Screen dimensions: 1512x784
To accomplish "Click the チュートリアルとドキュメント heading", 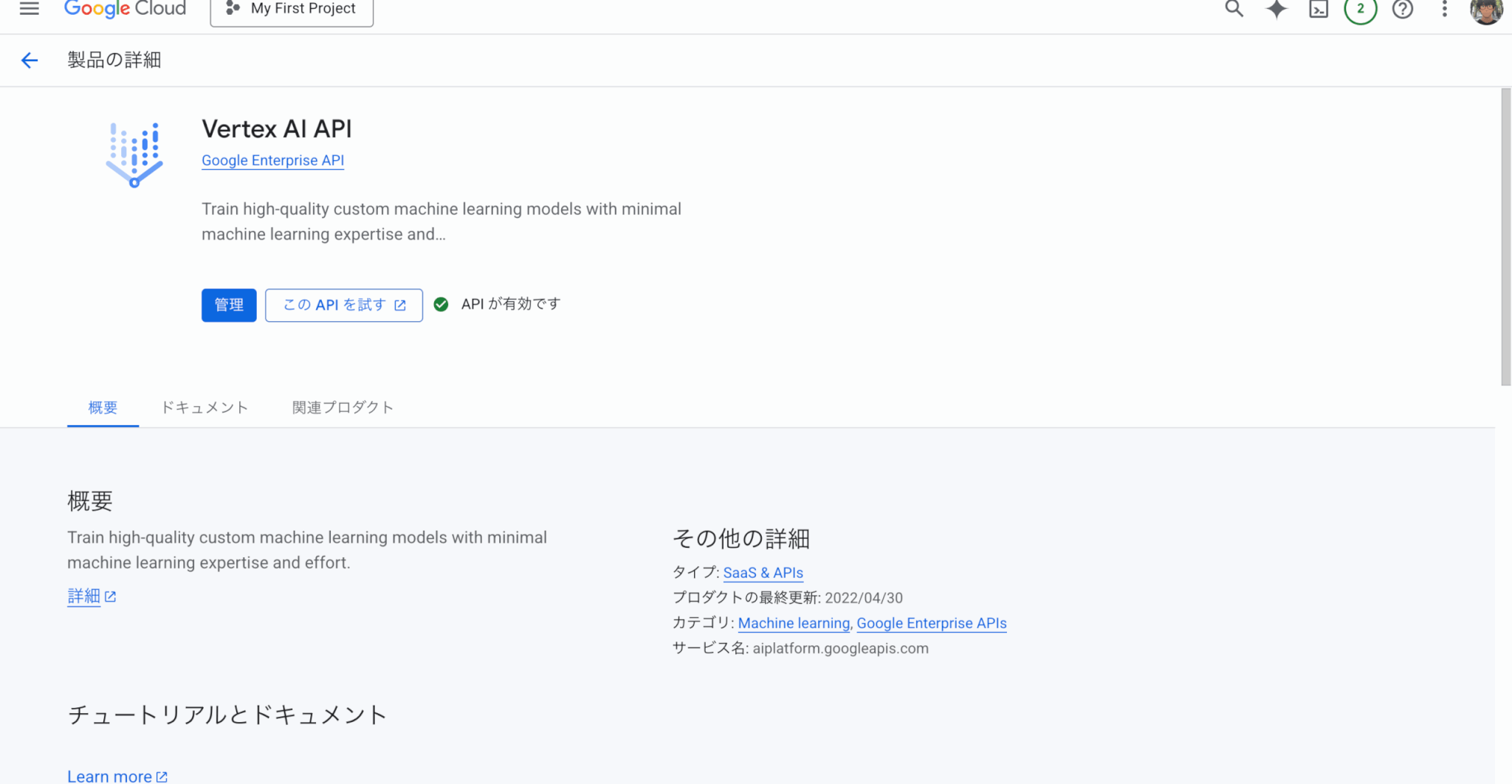I will 227,715.
